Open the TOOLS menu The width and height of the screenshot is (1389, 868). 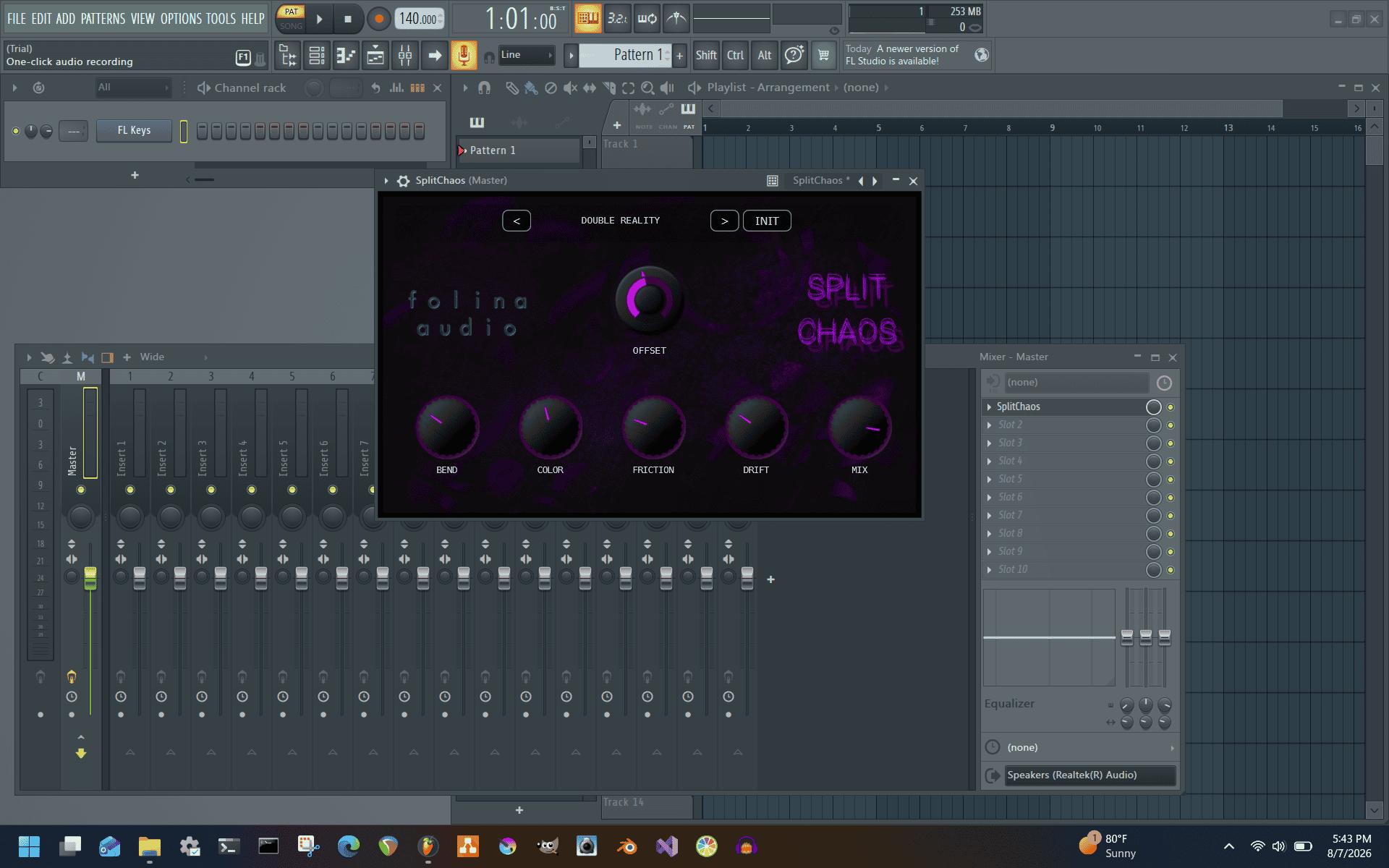[221, 19]
